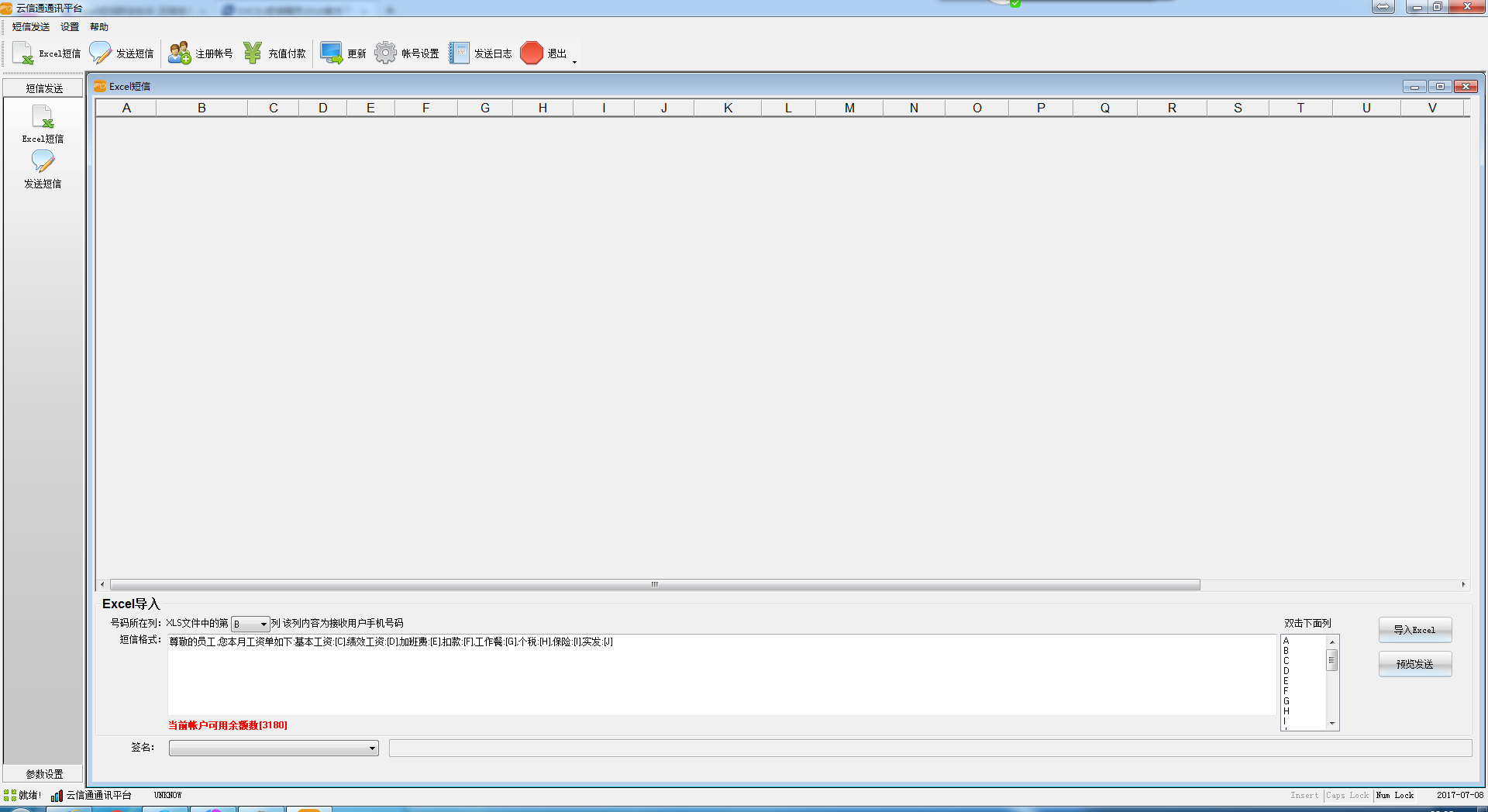The height and width of the screenshot is (812, 1488).
Task: Select column header A in the spreadsheet grid
Action: pos(126,108)
